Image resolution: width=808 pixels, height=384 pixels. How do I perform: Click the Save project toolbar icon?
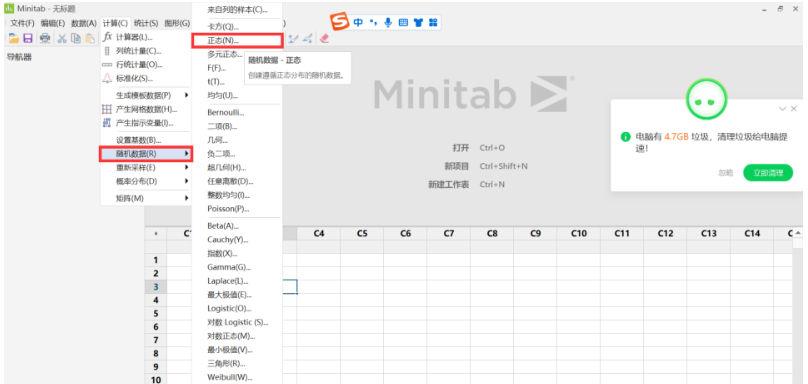pyautogui.click(x=28, y=38)
